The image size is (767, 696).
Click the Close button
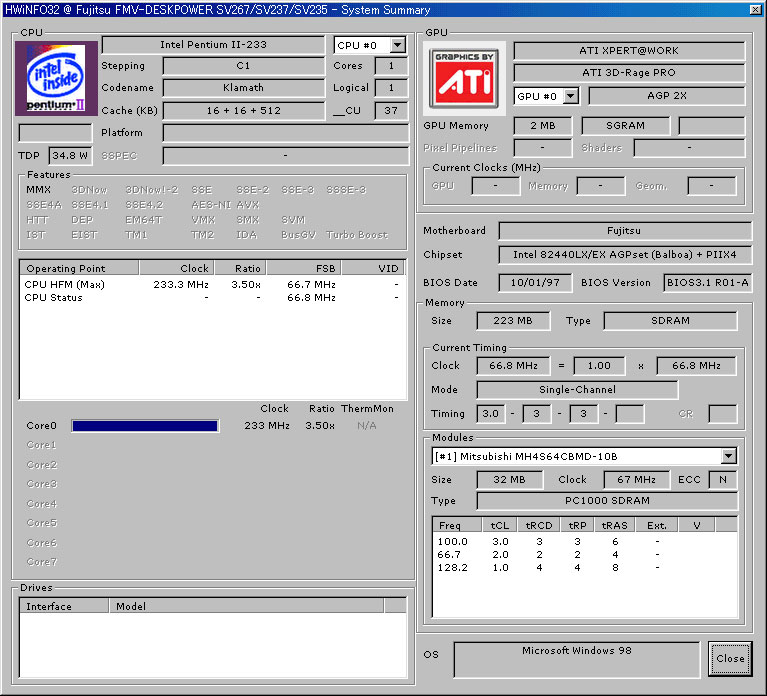point(730,658)
